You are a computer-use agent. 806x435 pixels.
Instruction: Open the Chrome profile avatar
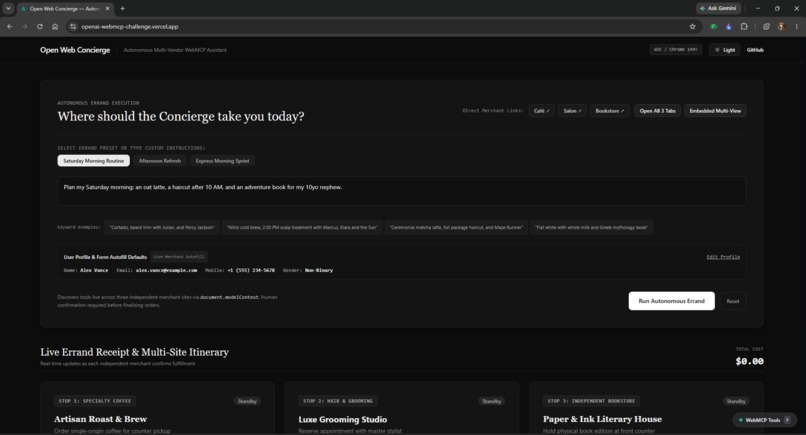point(781,26)
